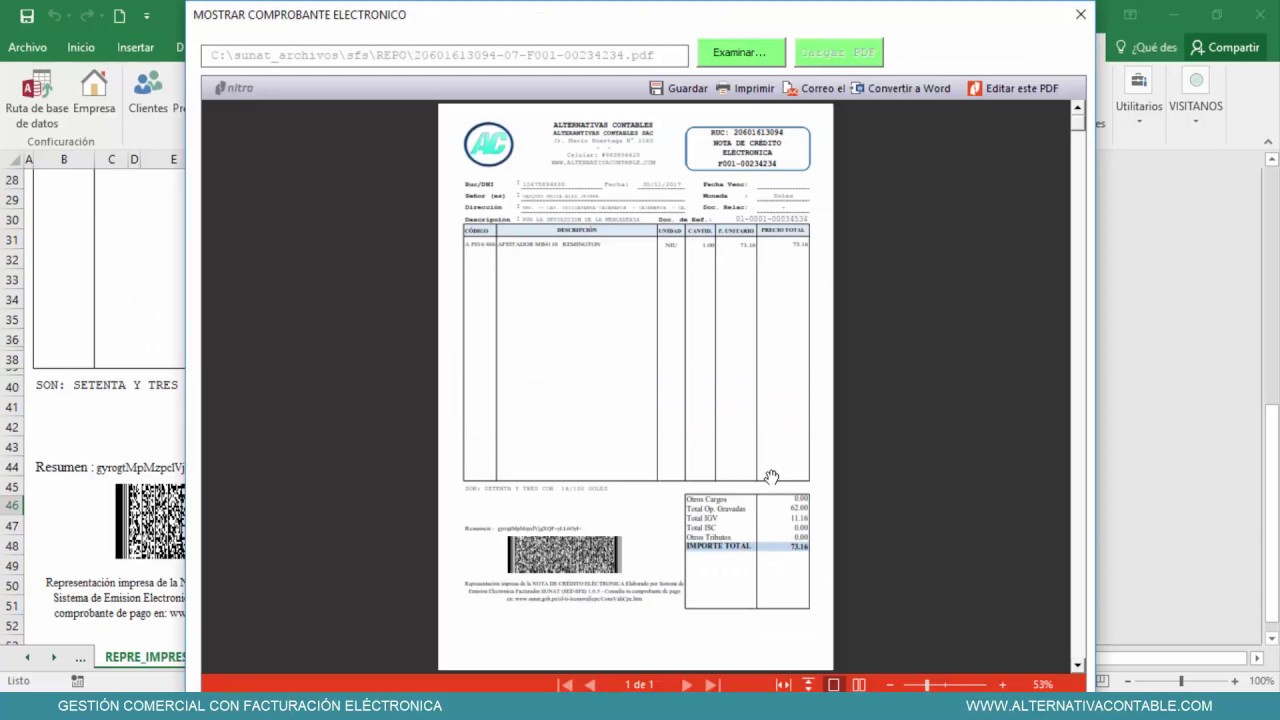Click the next sheet arrow in Excel

click(53, 657)
